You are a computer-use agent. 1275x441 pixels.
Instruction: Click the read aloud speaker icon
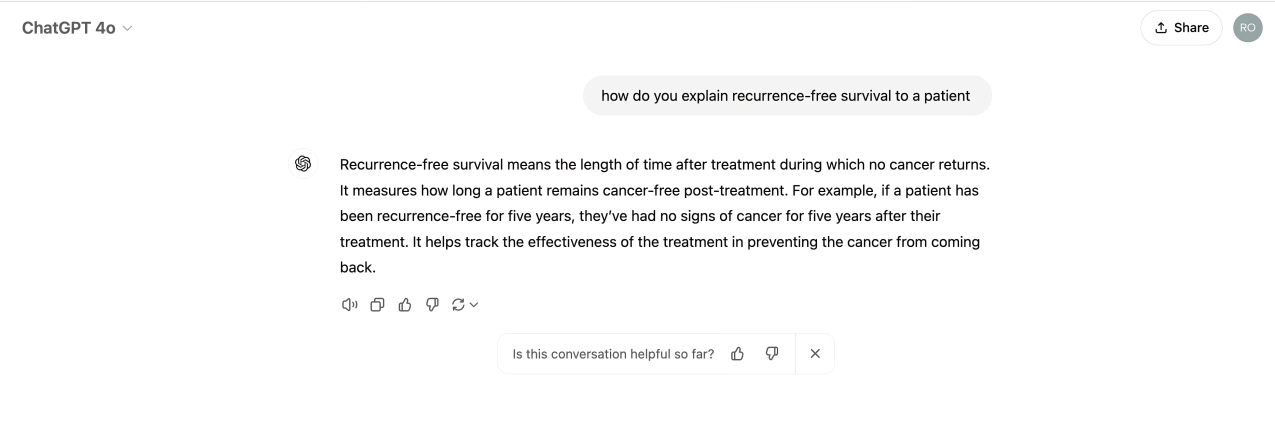[x=349, y=305]
